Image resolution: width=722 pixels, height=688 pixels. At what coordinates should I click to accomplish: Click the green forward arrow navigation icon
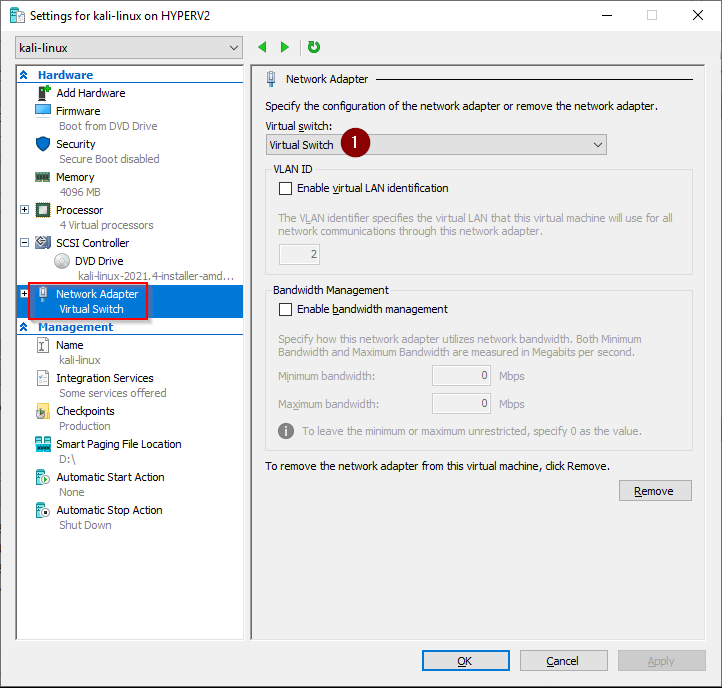285,47
